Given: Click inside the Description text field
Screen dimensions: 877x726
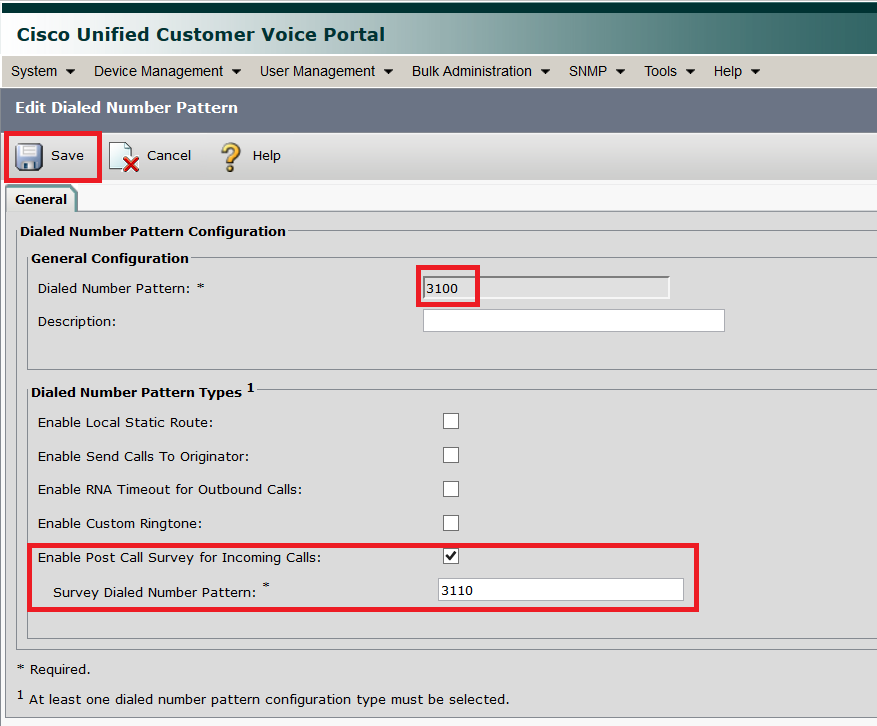Looking at the screenshot, I should [x=573, y=320].
